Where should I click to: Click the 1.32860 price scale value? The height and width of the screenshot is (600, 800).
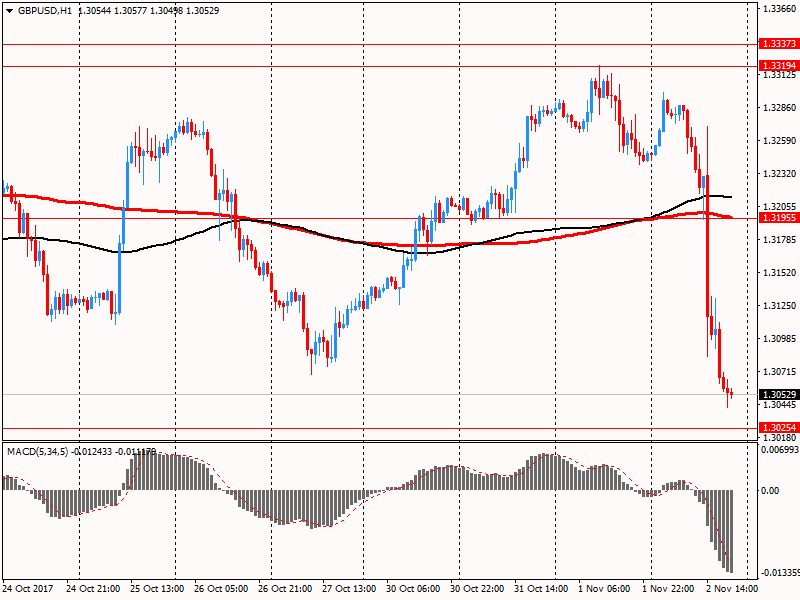coord(780,108)
